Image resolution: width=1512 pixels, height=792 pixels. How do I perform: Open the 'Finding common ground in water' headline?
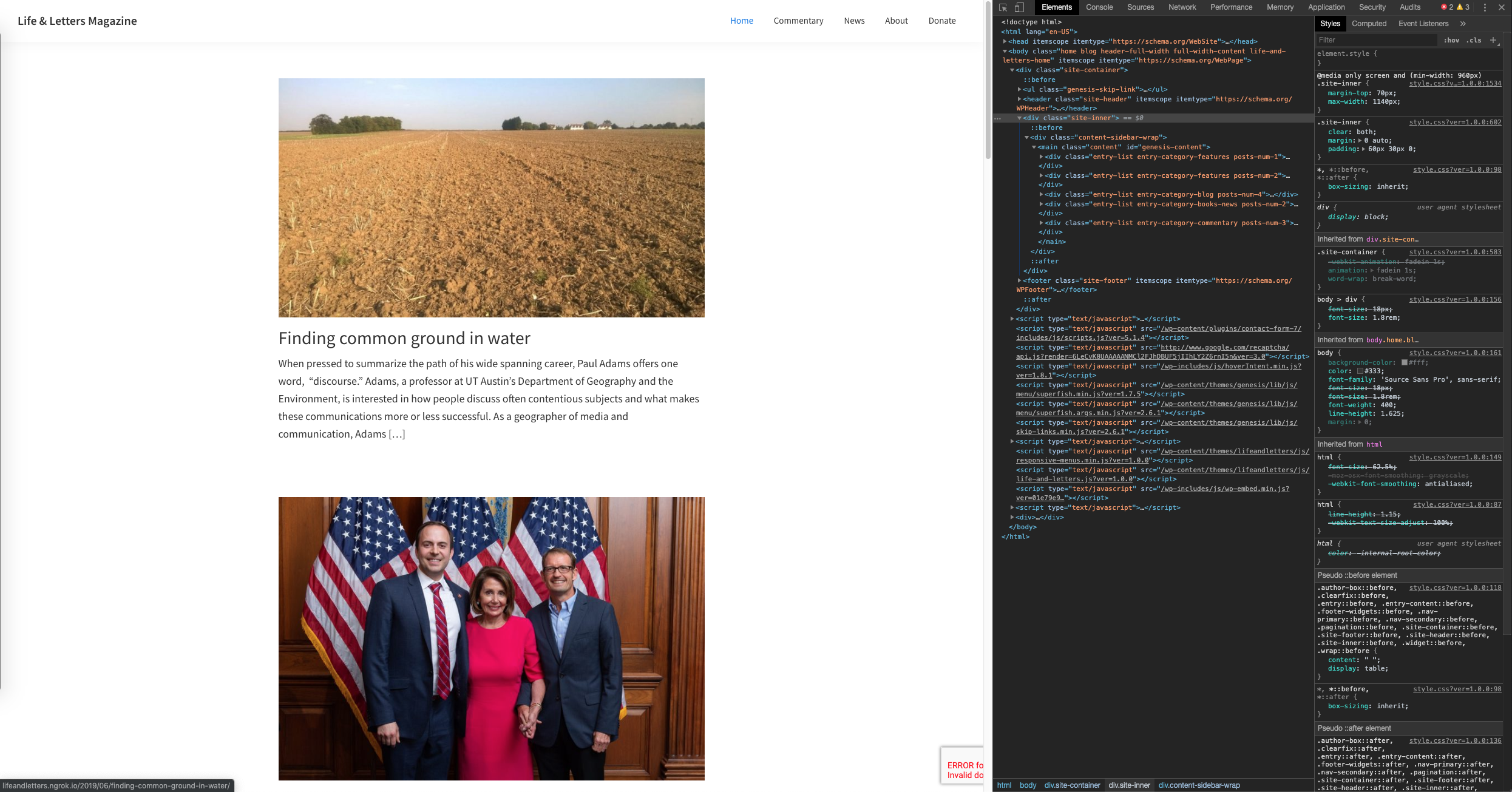[404, 338]
